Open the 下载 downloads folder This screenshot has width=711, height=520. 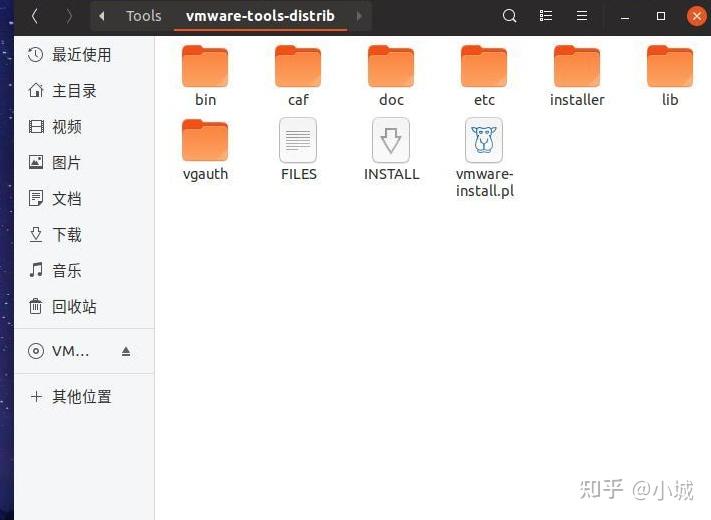pyautogui.click(x=84, y=234)
